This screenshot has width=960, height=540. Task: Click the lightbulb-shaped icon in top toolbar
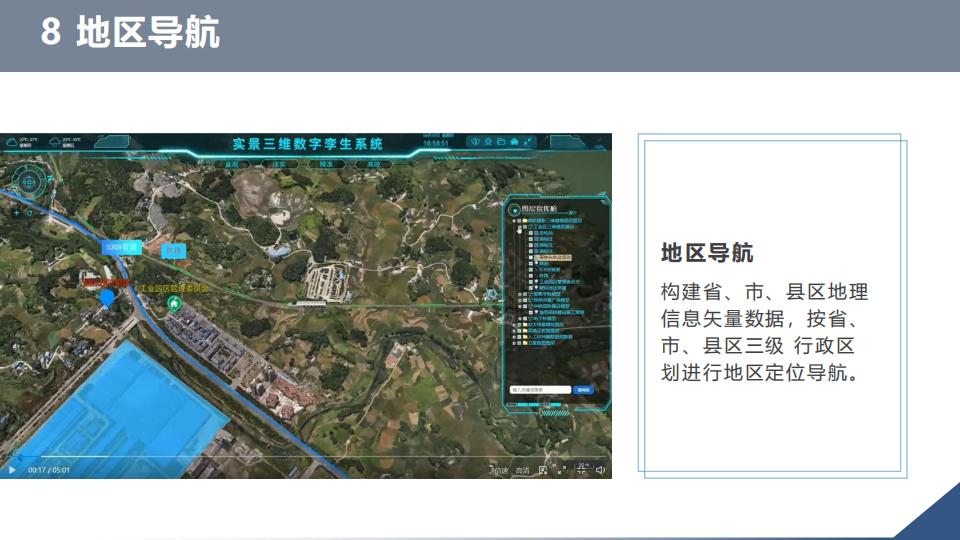(x=488, y=141)
